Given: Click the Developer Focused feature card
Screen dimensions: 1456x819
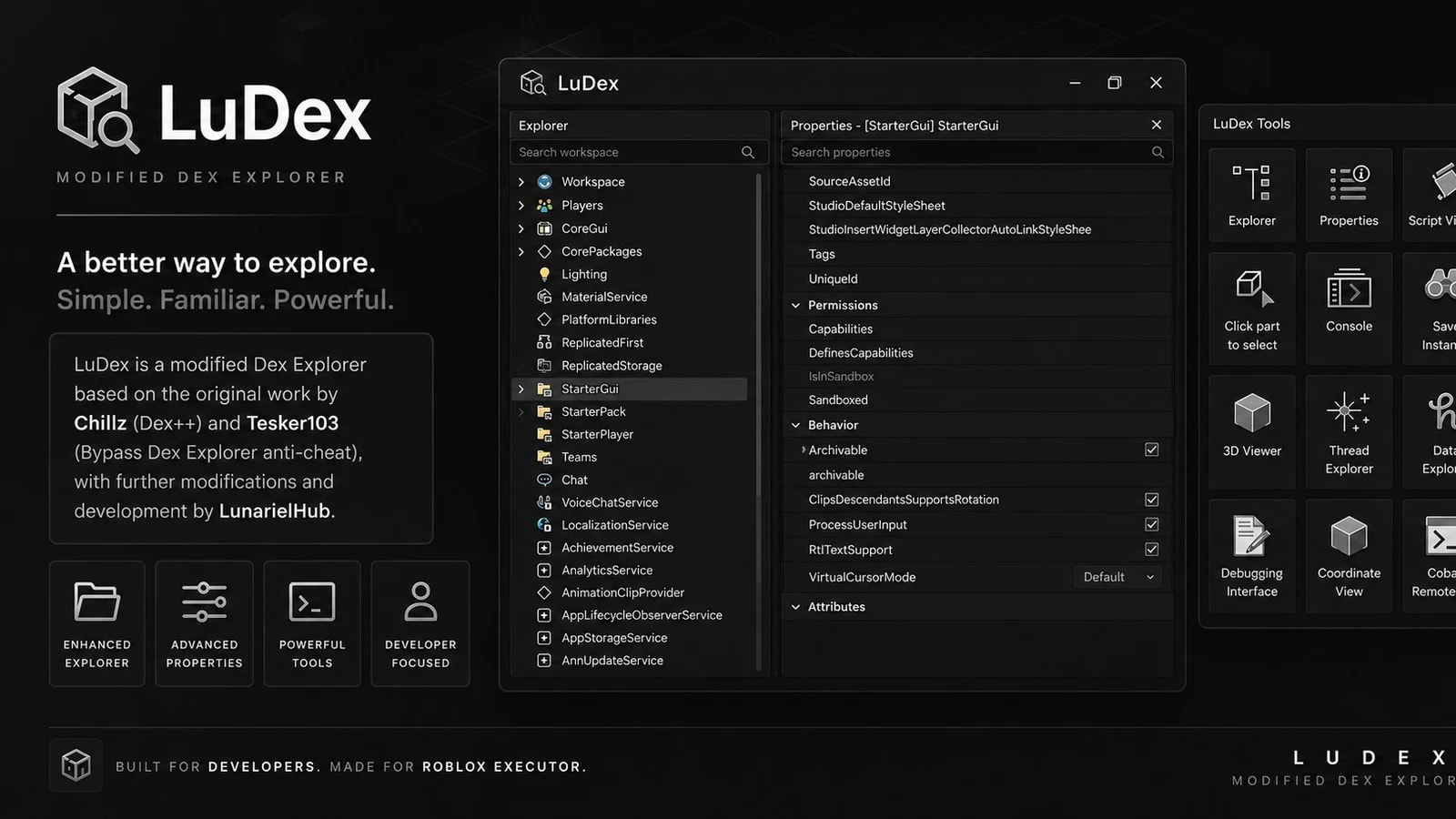Looking at the screenshot, I should click(x=420, y=623).
